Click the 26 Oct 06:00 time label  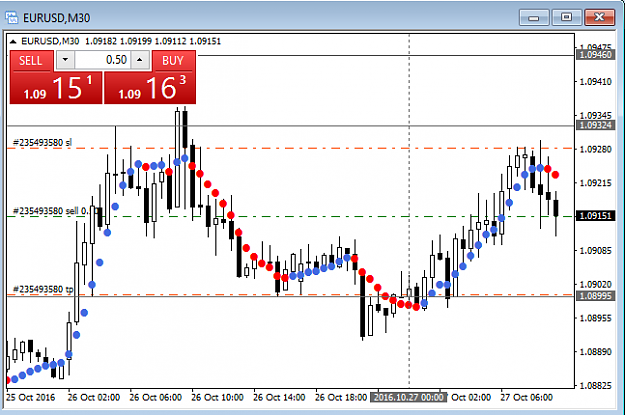coord(155,397)
